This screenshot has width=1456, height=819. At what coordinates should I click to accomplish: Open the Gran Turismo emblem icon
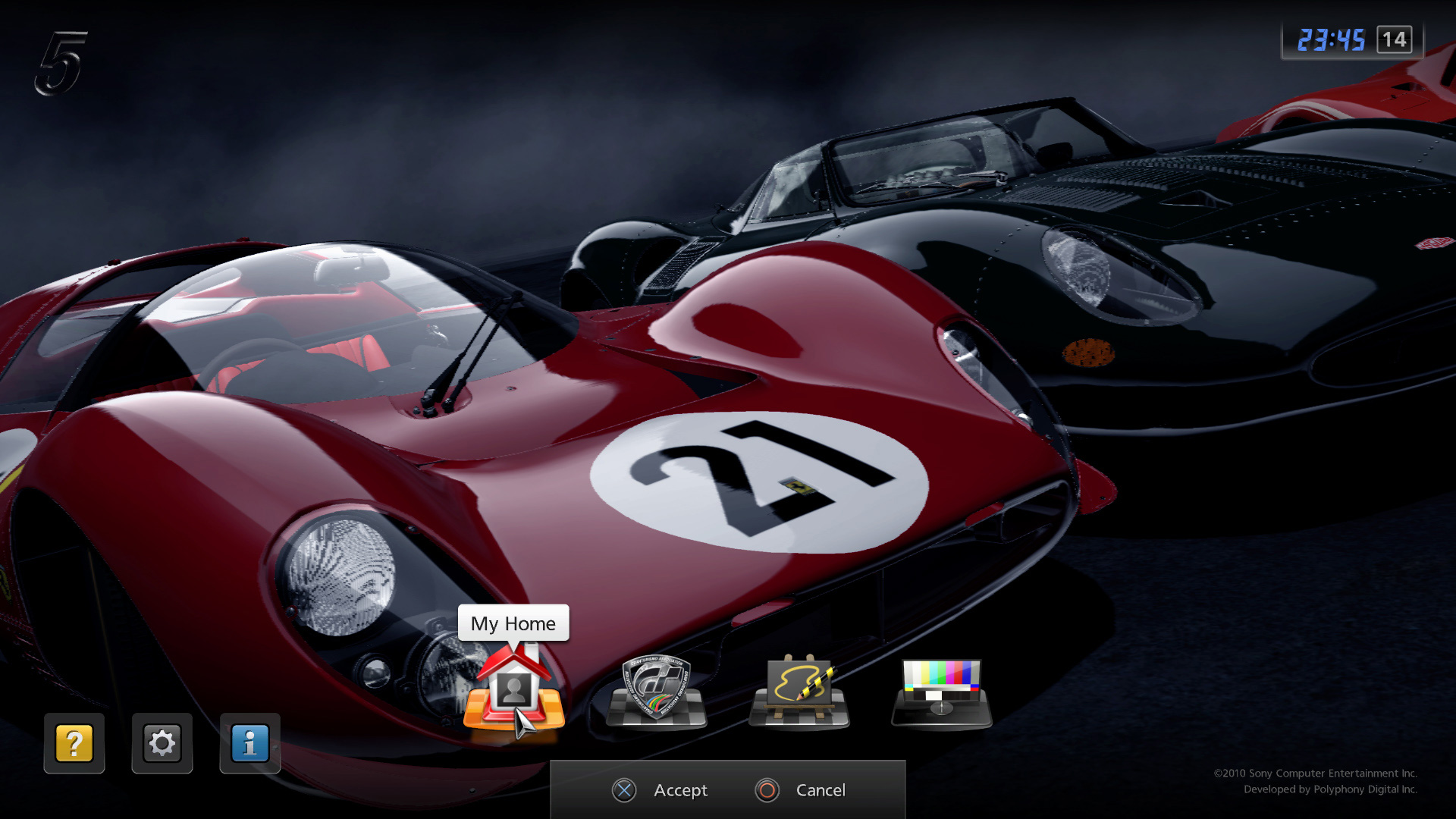pyautogui.click(x=657, y=691)
